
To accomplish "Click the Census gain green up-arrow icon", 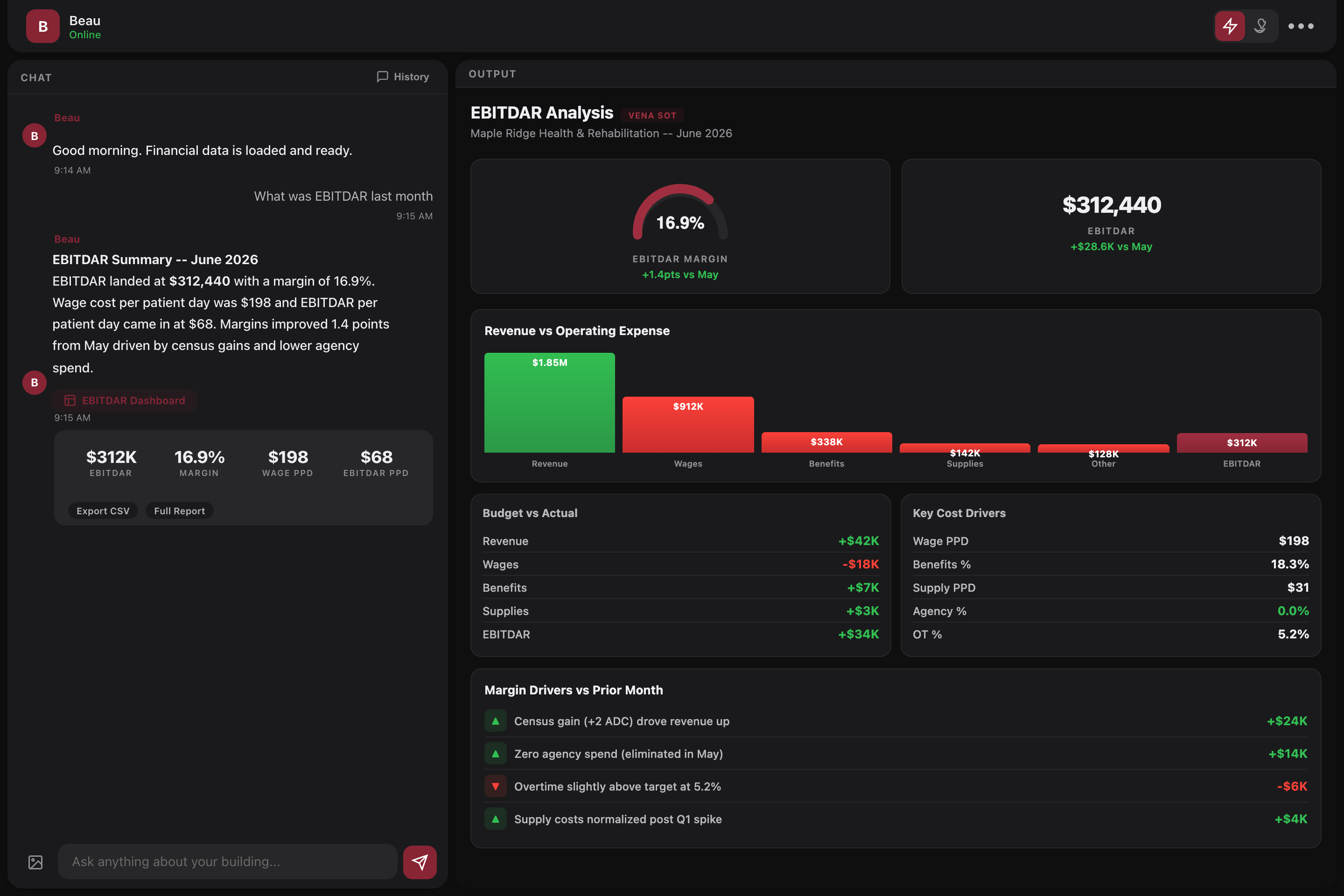I will click(496, 721).
